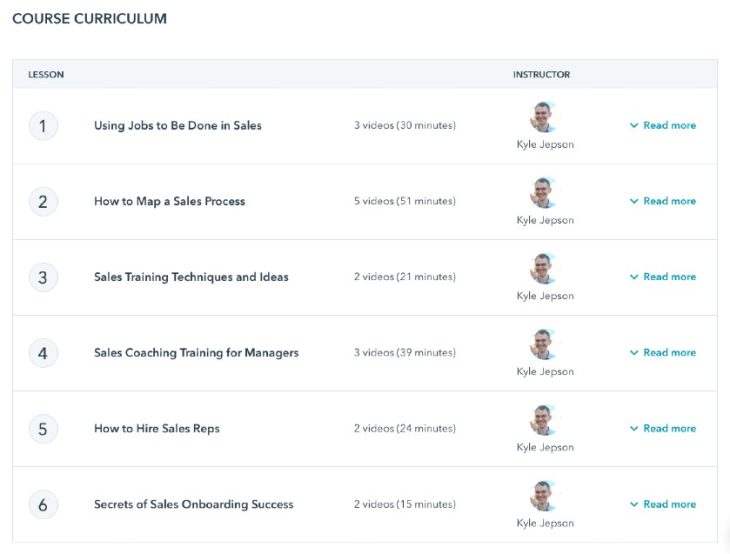Click lesson 1 number circle icon
Image resolution: width=730 pixels, height=554 pixels.
pyautogui.click(x=43, y=126)
